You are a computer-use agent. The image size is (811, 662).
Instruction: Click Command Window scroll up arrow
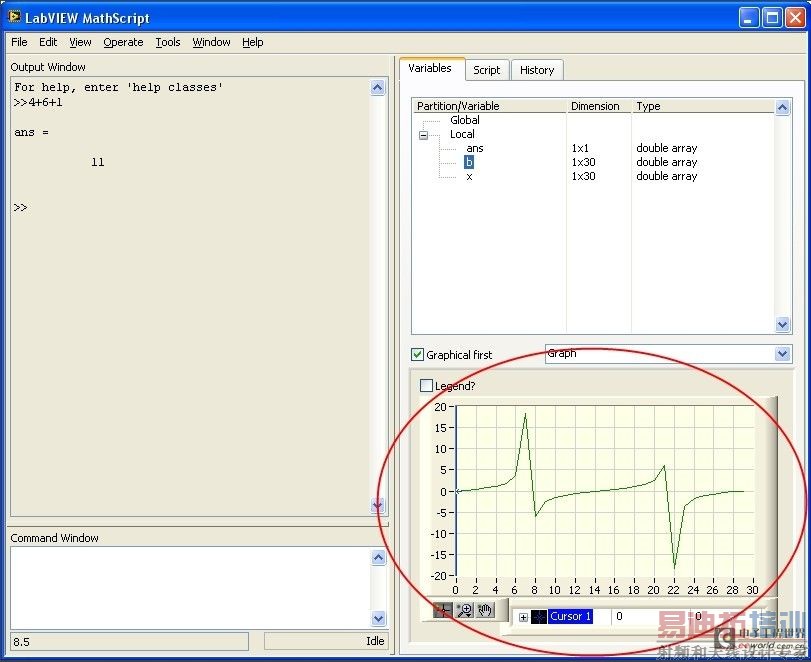(x=379, y=558)
